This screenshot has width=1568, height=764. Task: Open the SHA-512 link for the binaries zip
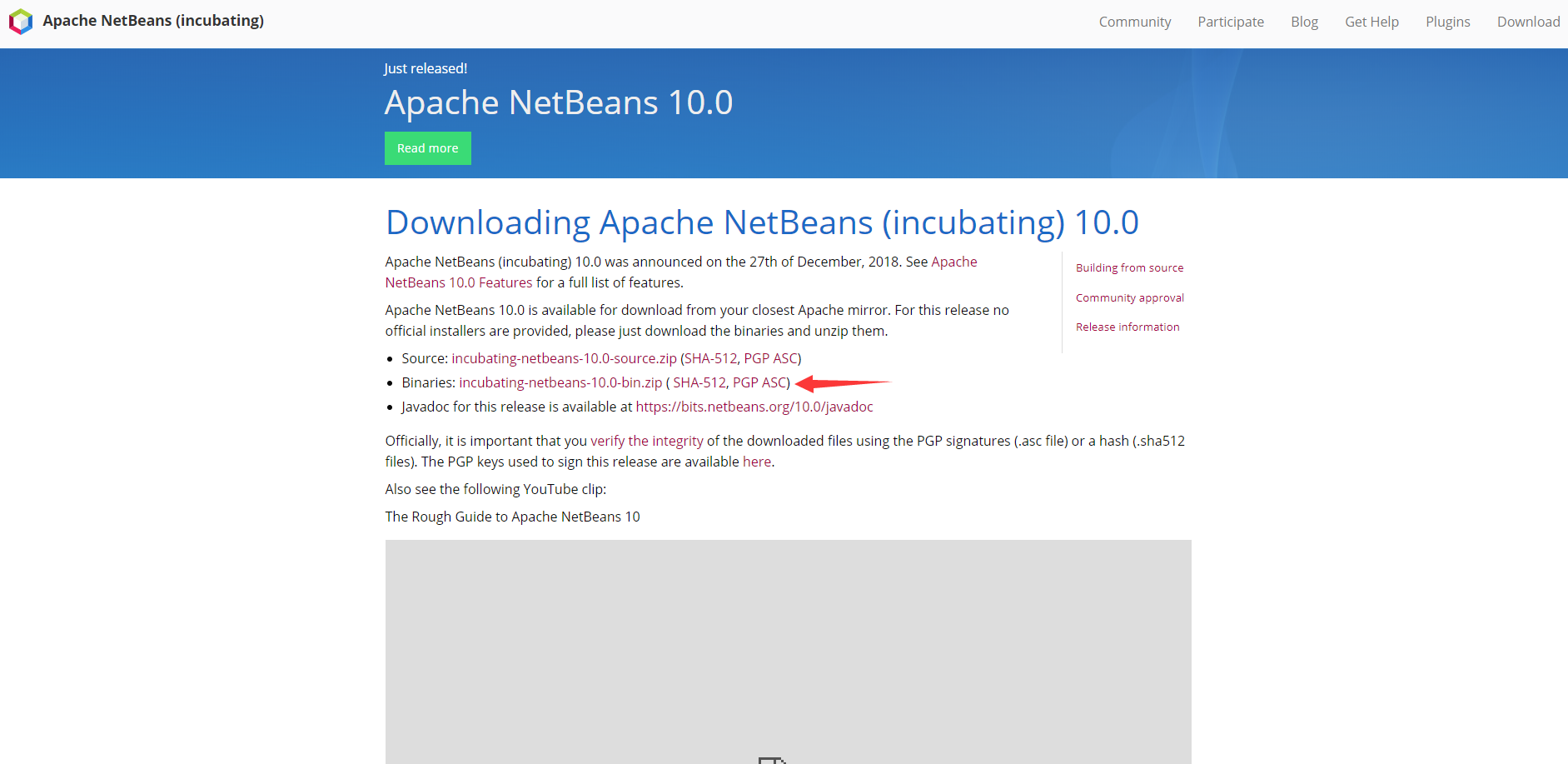click(x=699, y=382)
